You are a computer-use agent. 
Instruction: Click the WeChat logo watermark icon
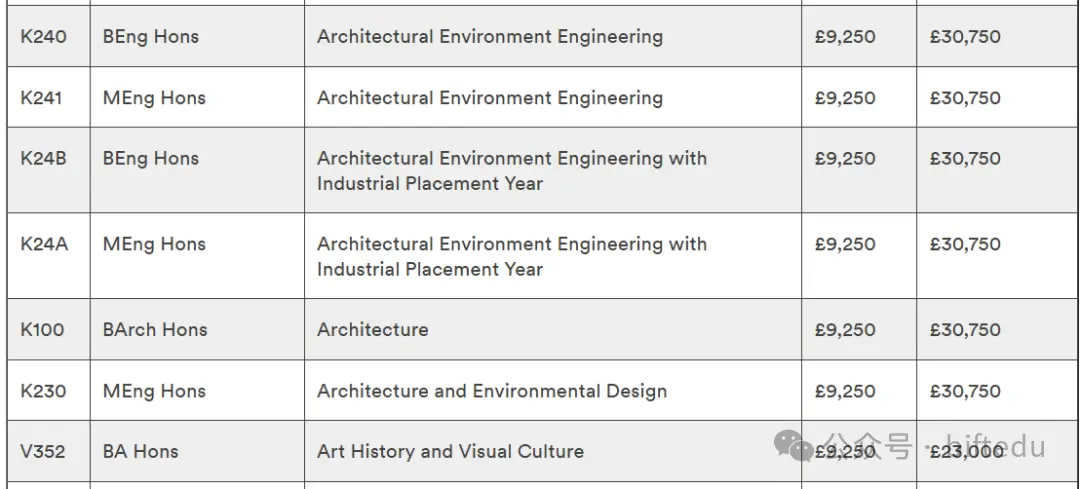(x=794, y=445)
